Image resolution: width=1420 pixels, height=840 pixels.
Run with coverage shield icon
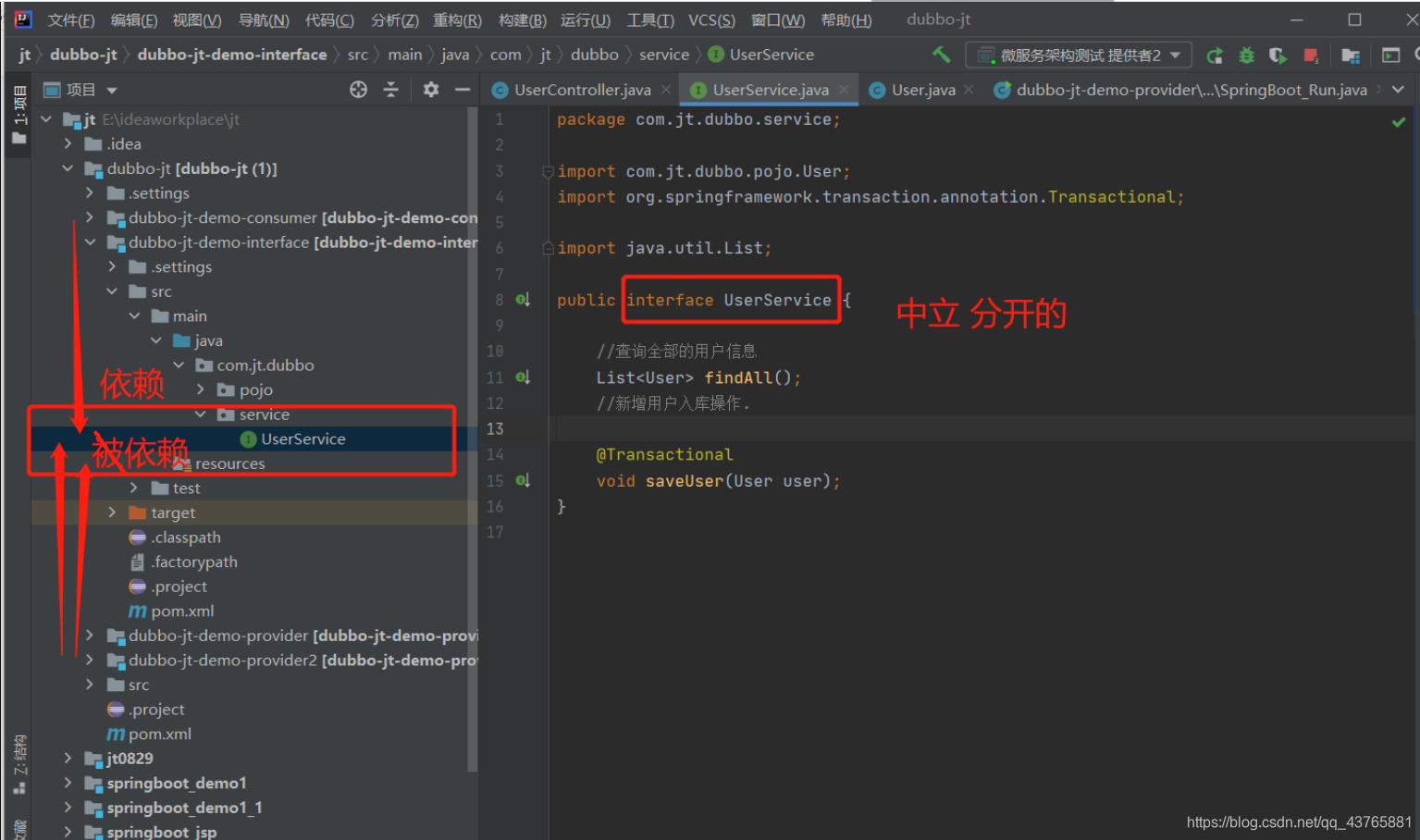[1278, 56]
